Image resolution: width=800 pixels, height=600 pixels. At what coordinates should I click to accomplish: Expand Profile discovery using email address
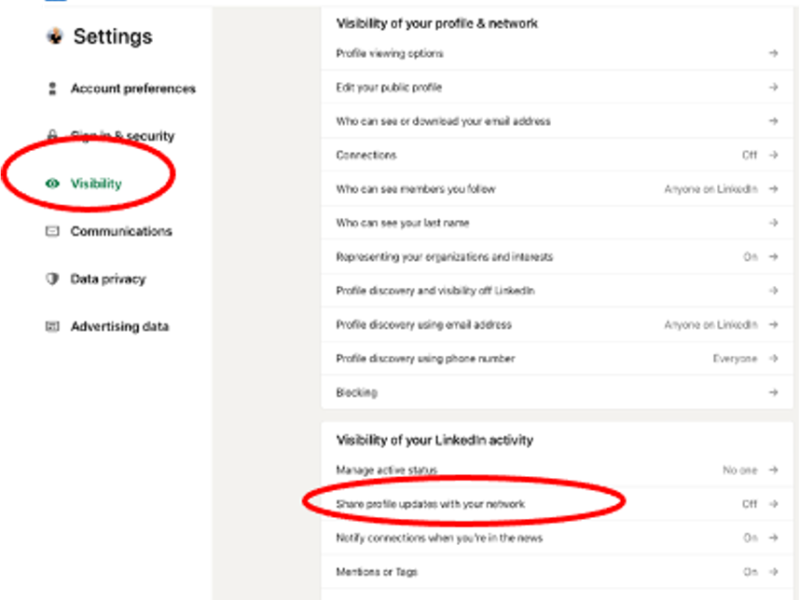[x=557, y=325]
